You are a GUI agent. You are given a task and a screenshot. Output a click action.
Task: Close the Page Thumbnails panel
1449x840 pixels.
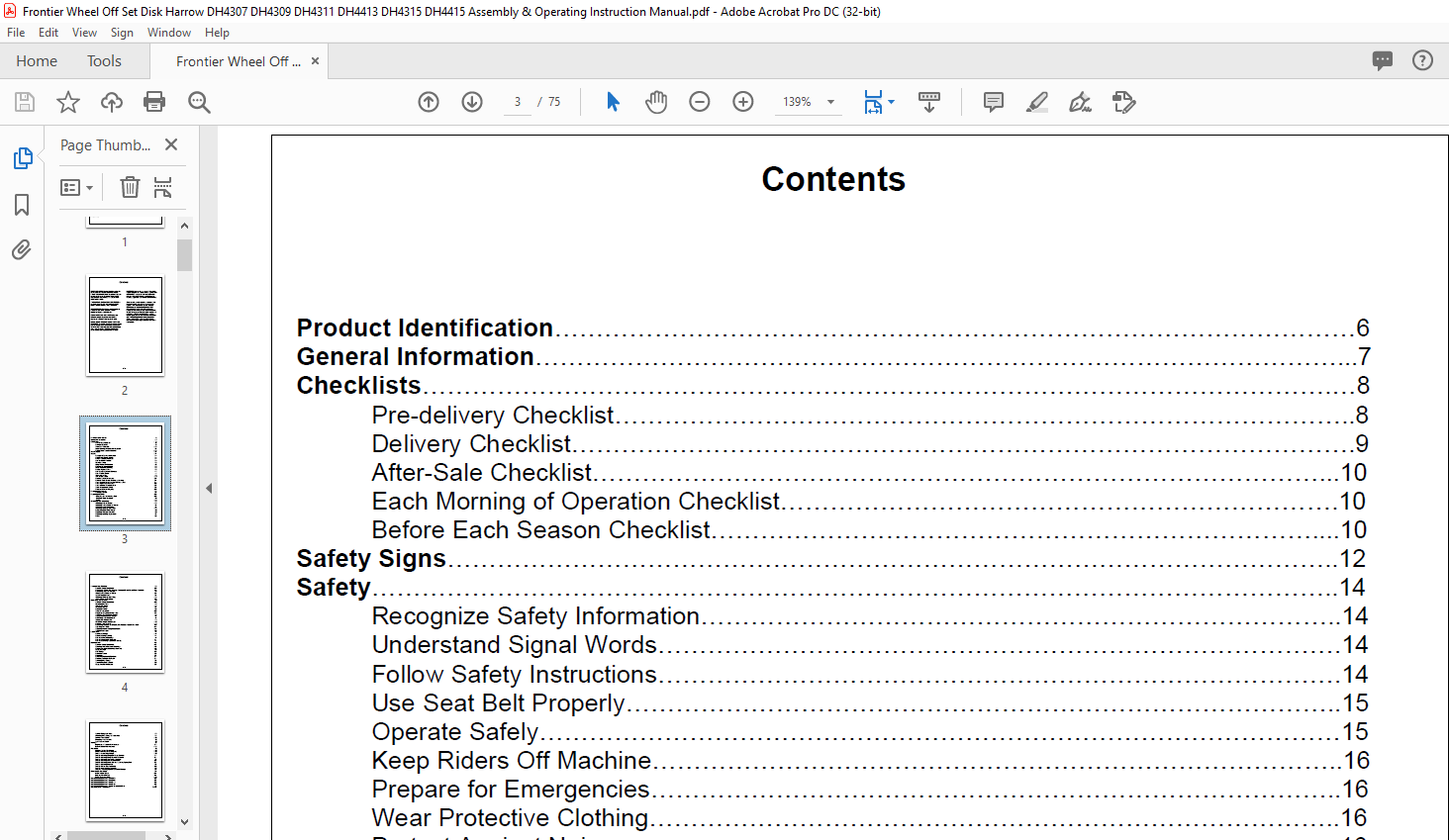(171, 144)
